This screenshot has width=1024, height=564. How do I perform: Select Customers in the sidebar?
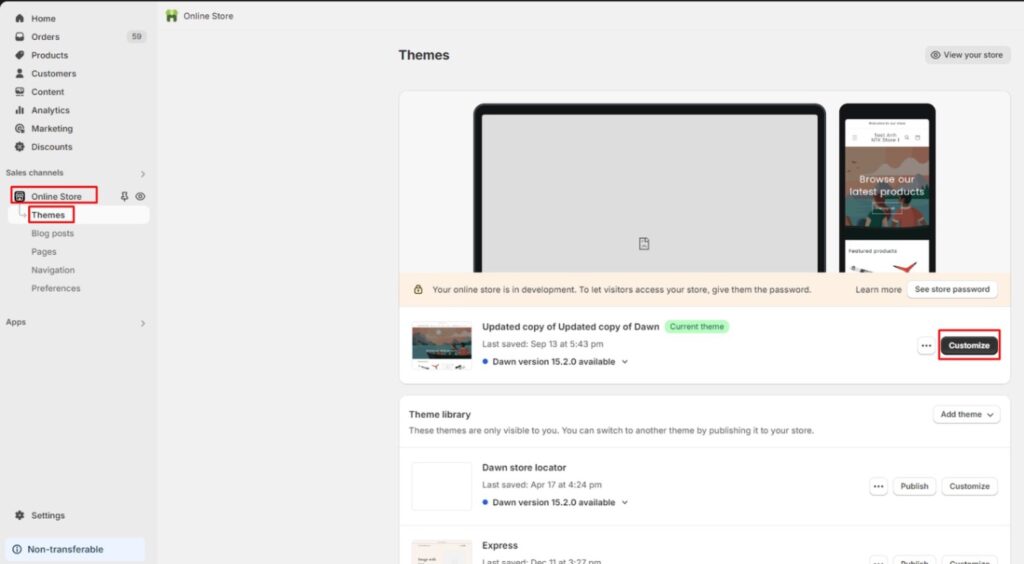pos(54,73)
